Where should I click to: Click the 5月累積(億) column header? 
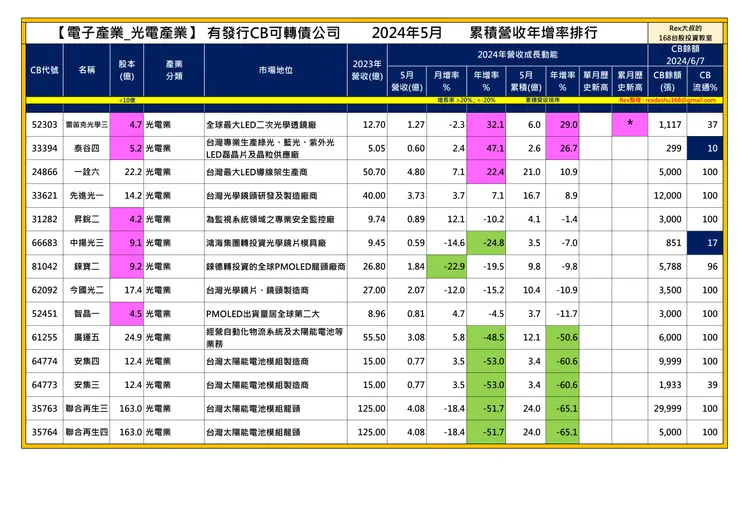click(x=526, y=81)
